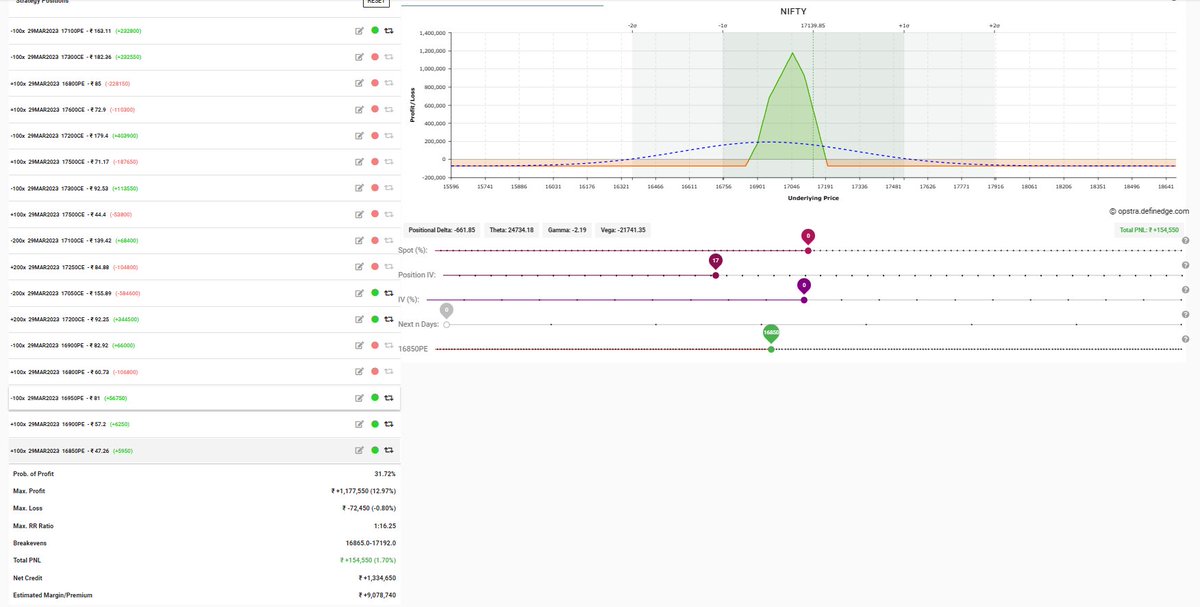Viewport: 1200px width, 607px height.
Task: Toggle red status dot on 16800PE ₹85 row
Action: [x=374, y=83]
